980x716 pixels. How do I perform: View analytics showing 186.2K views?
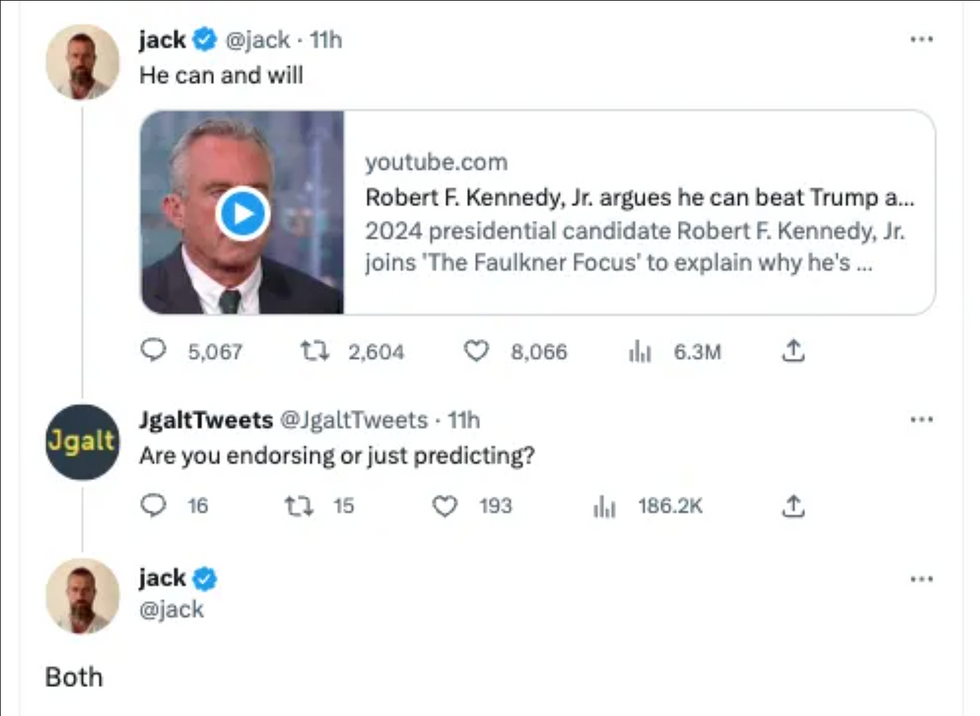604,506
